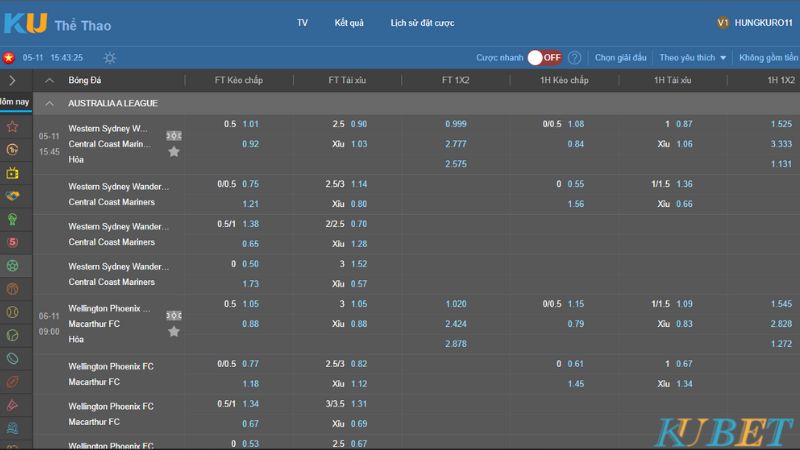Expand the left sidebar with the chevron arrow
Image resolution: width=800 pixels, height=450 pixels.
12,80
